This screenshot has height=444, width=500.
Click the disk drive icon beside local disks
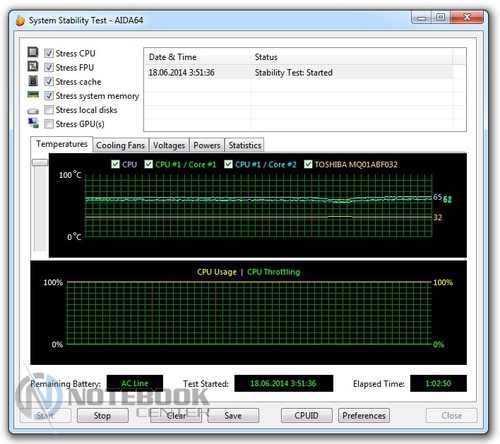pyautogui.click(x=33, y=111)
